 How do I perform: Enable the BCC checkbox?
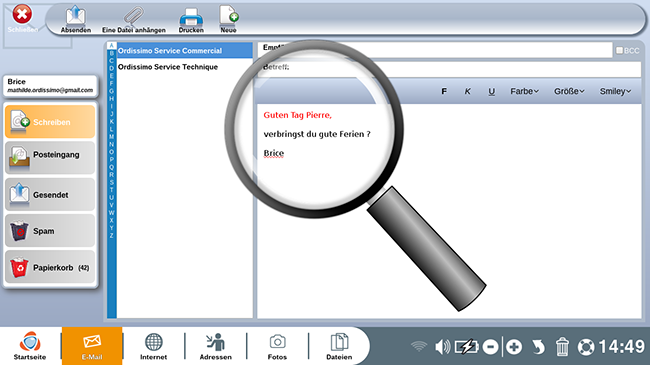pos(619,50)
